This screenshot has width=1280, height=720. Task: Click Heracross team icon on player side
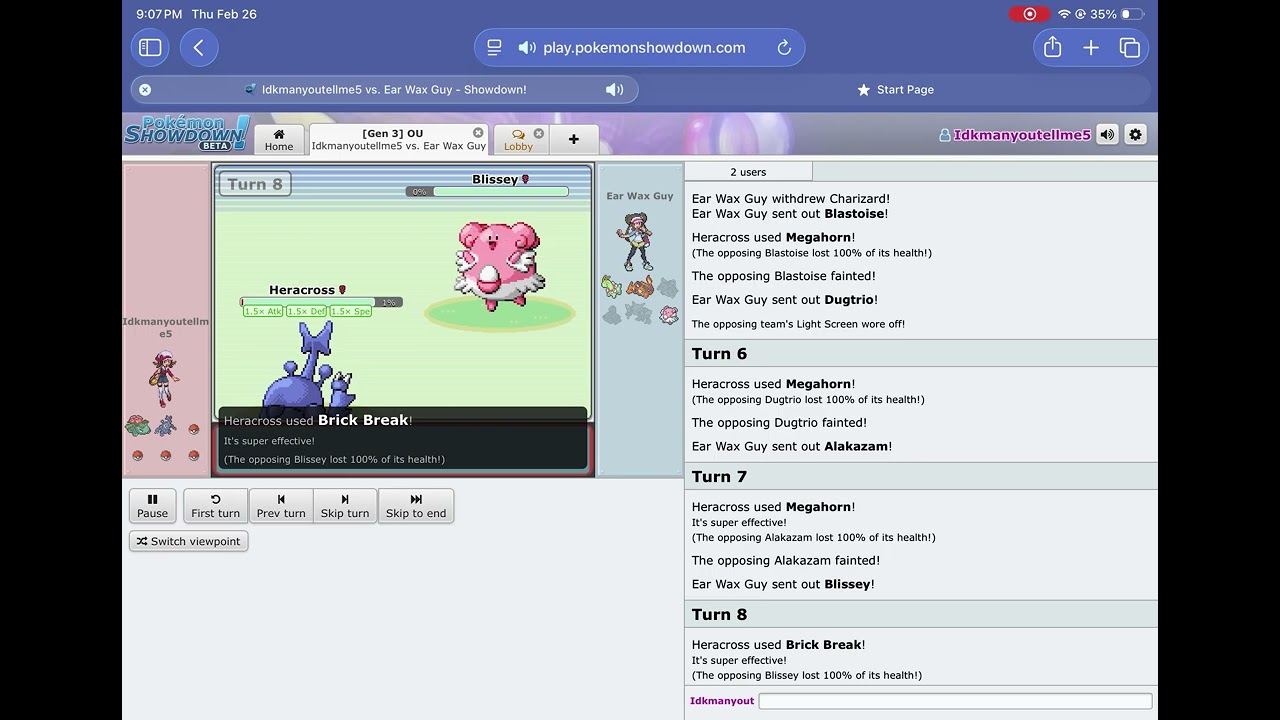[166, 427]
